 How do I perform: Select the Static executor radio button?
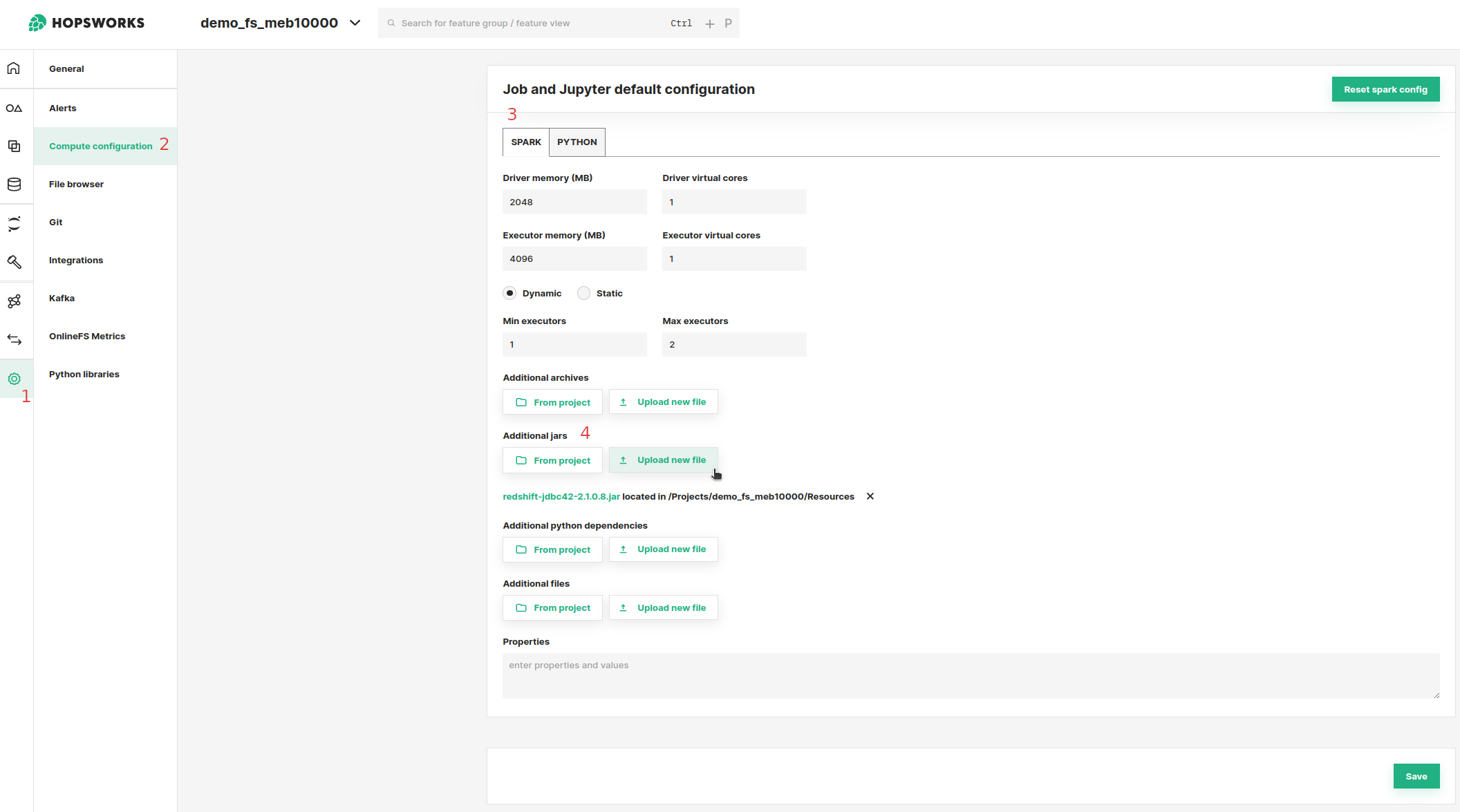584,293
